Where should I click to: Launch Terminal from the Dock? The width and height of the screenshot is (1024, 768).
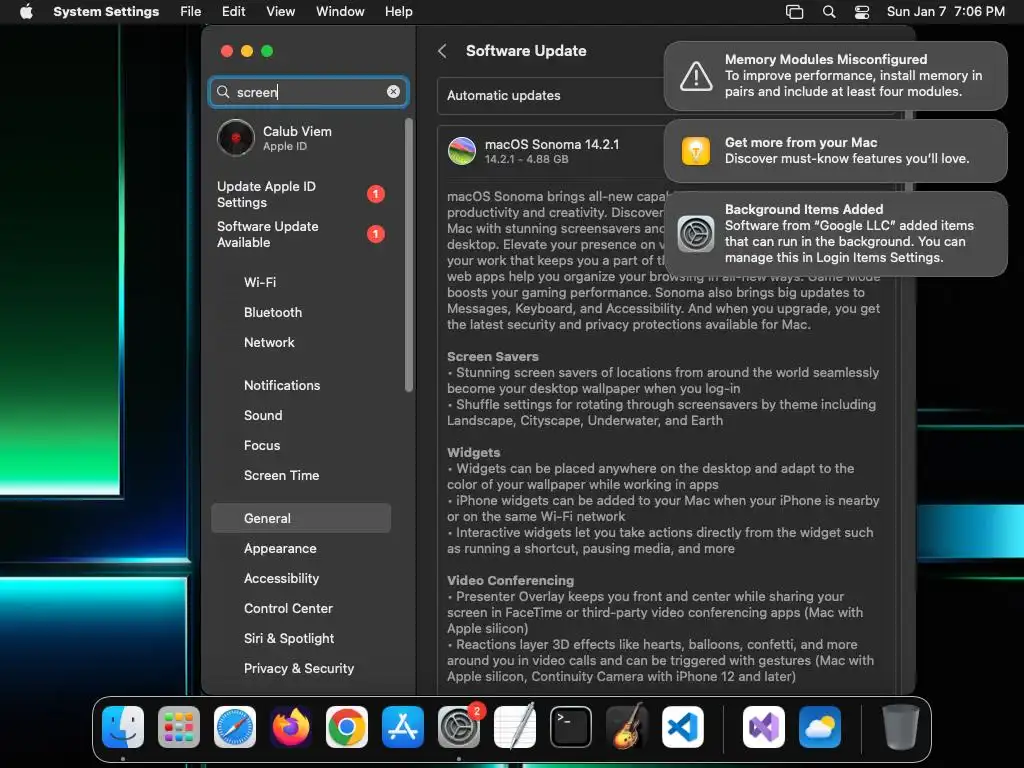(571, 727)
